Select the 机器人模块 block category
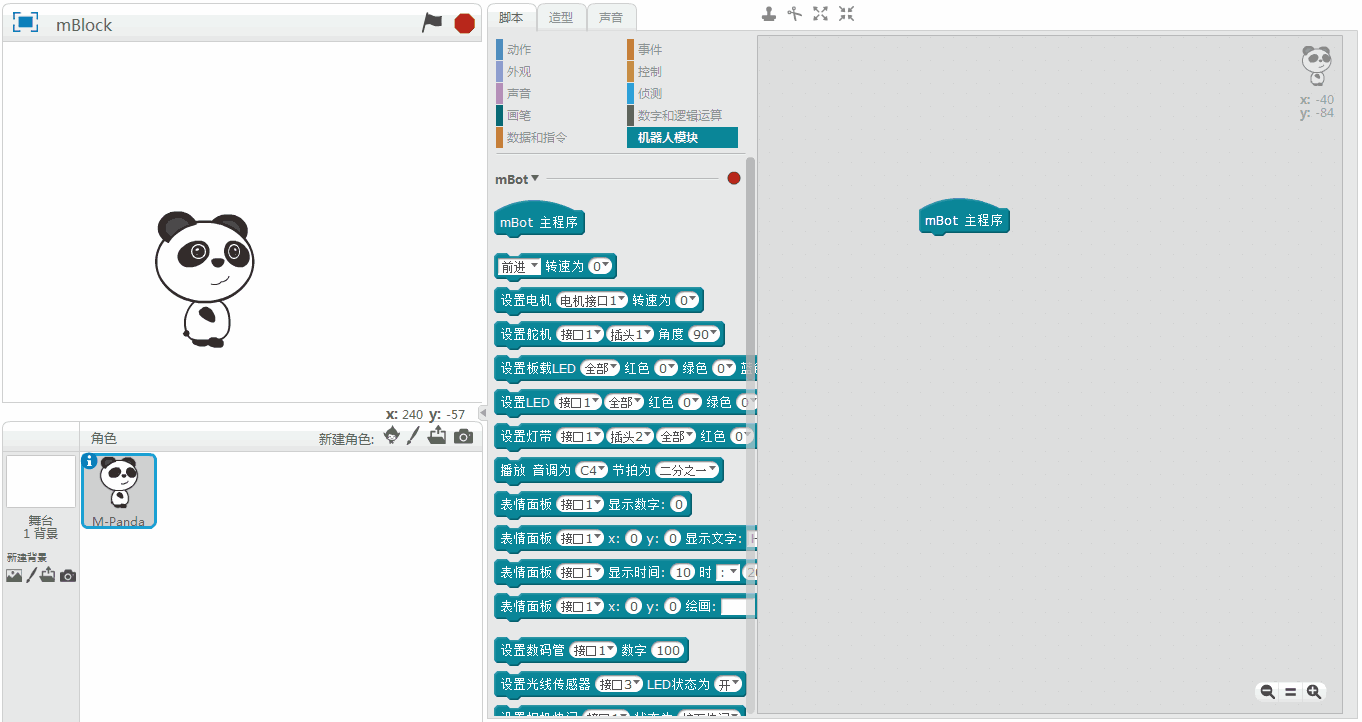The height and width of the screenshot is (722, 1362). pyautogui.click(x=682, y=137)
